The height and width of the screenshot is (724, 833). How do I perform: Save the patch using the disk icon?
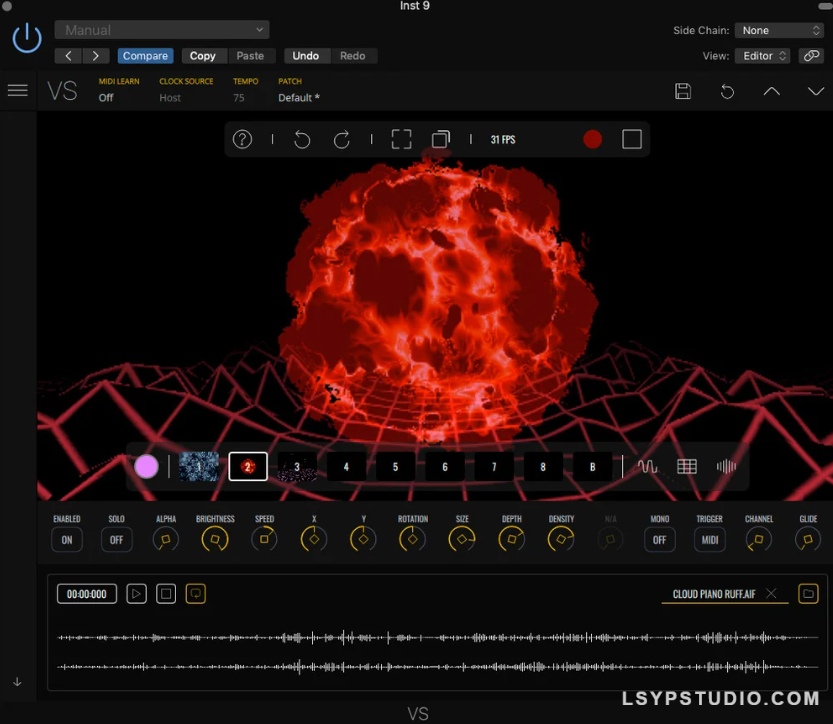[x=683, y=91]
